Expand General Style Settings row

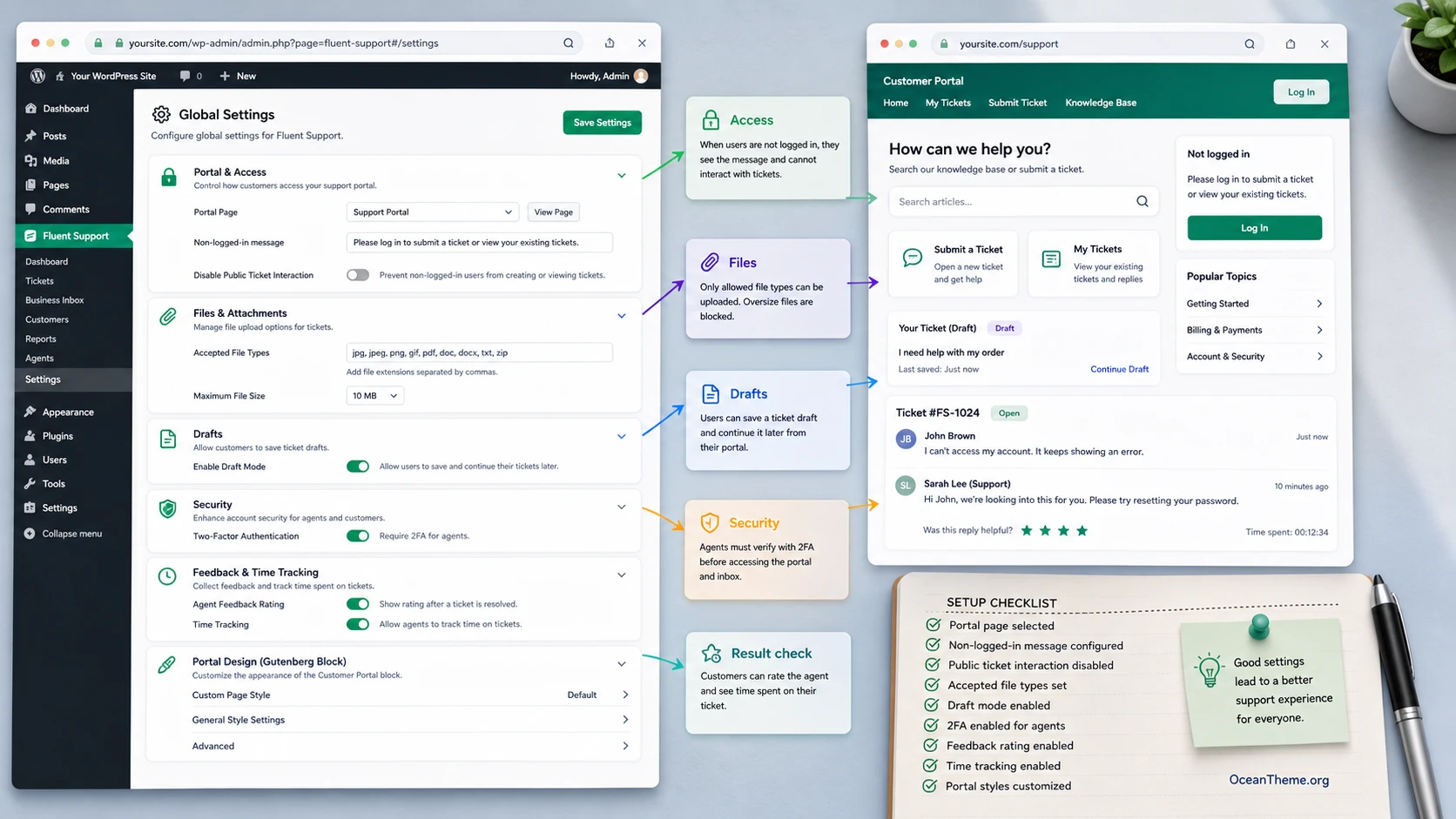(410, 720)
